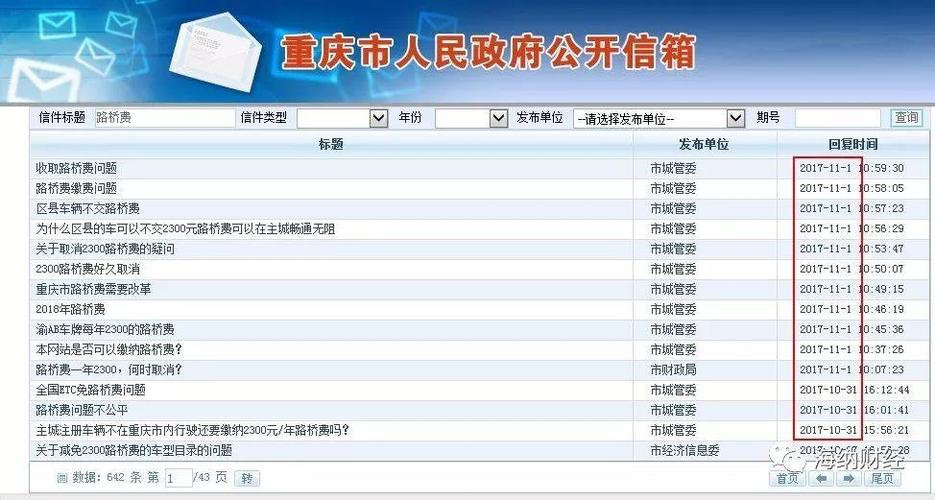Click the 回复时间 column header
The image size is (935, 500).
coord(853,144)
